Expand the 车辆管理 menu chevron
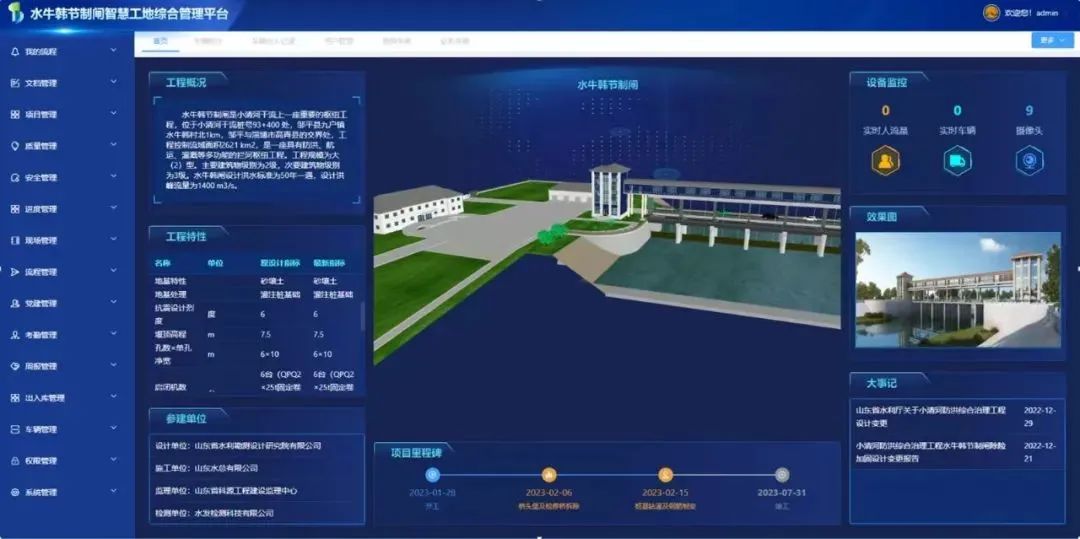Screen dimensions: 1080x539 pyautogui.click(x=114, y=429)
